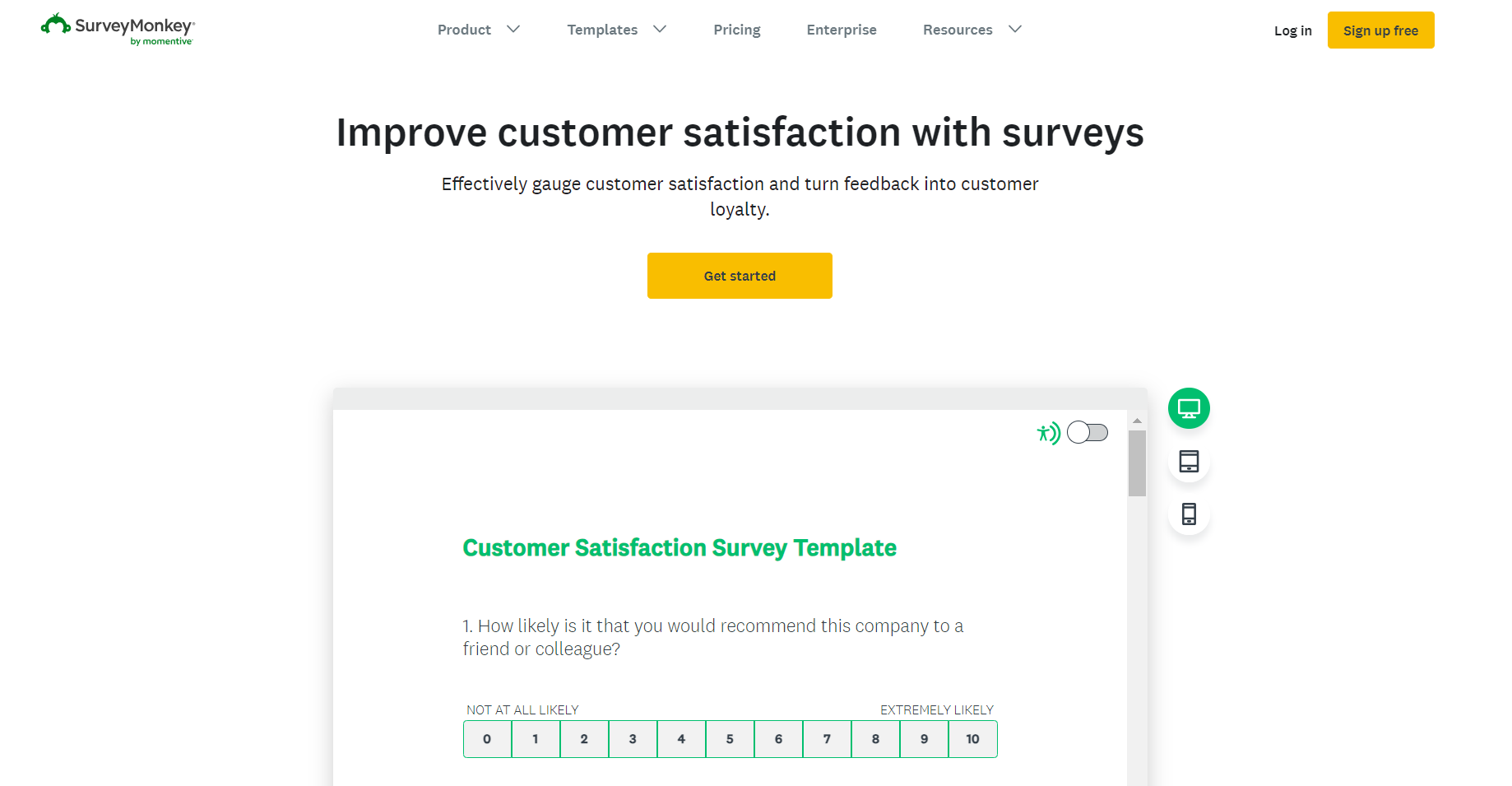The width and height of the screenshot is (1512, 786).
Task: Select the desktop preview icon
Action: click(x=1188, y=407)
